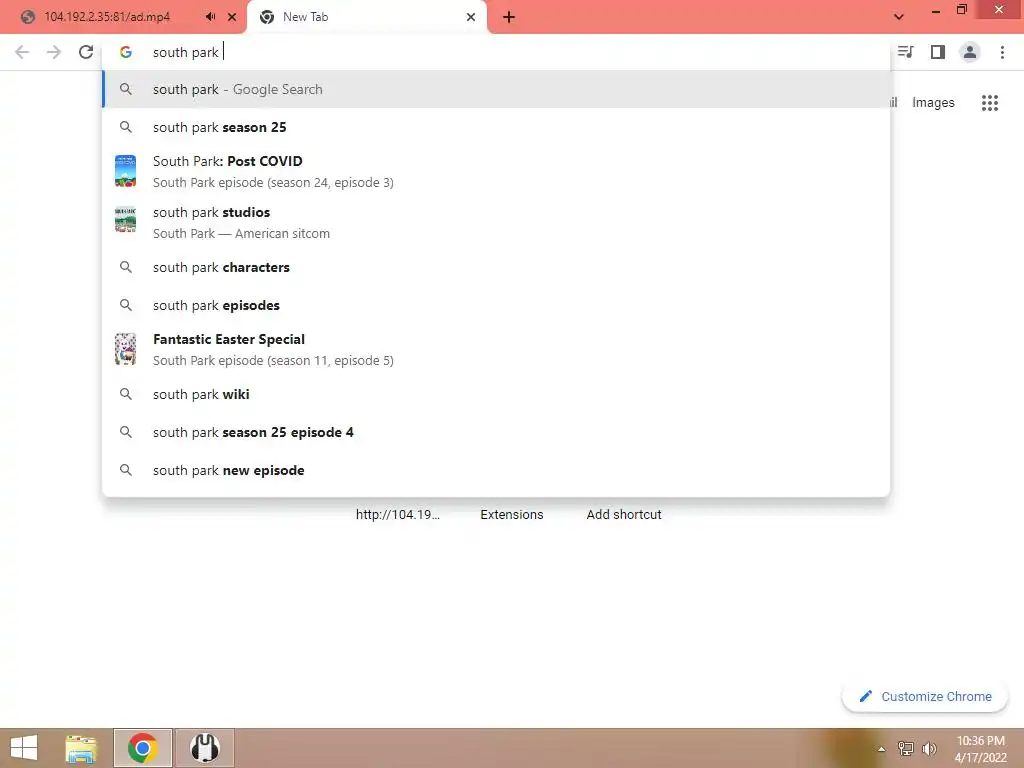Click the Add shortcut tile

click(x=624, y=515)
